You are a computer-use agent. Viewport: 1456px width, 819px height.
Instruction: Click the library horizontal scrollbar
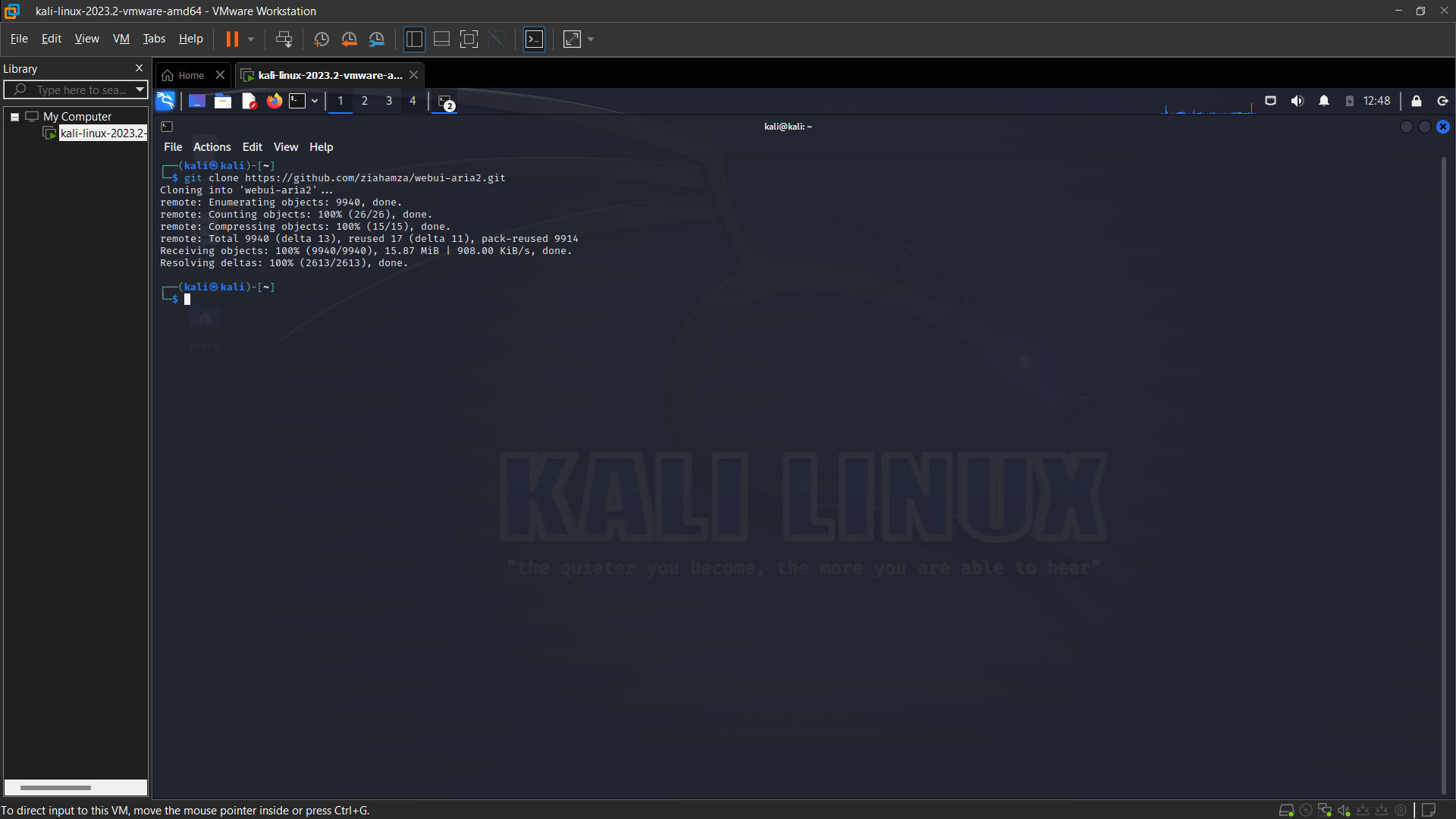point(55,787)
